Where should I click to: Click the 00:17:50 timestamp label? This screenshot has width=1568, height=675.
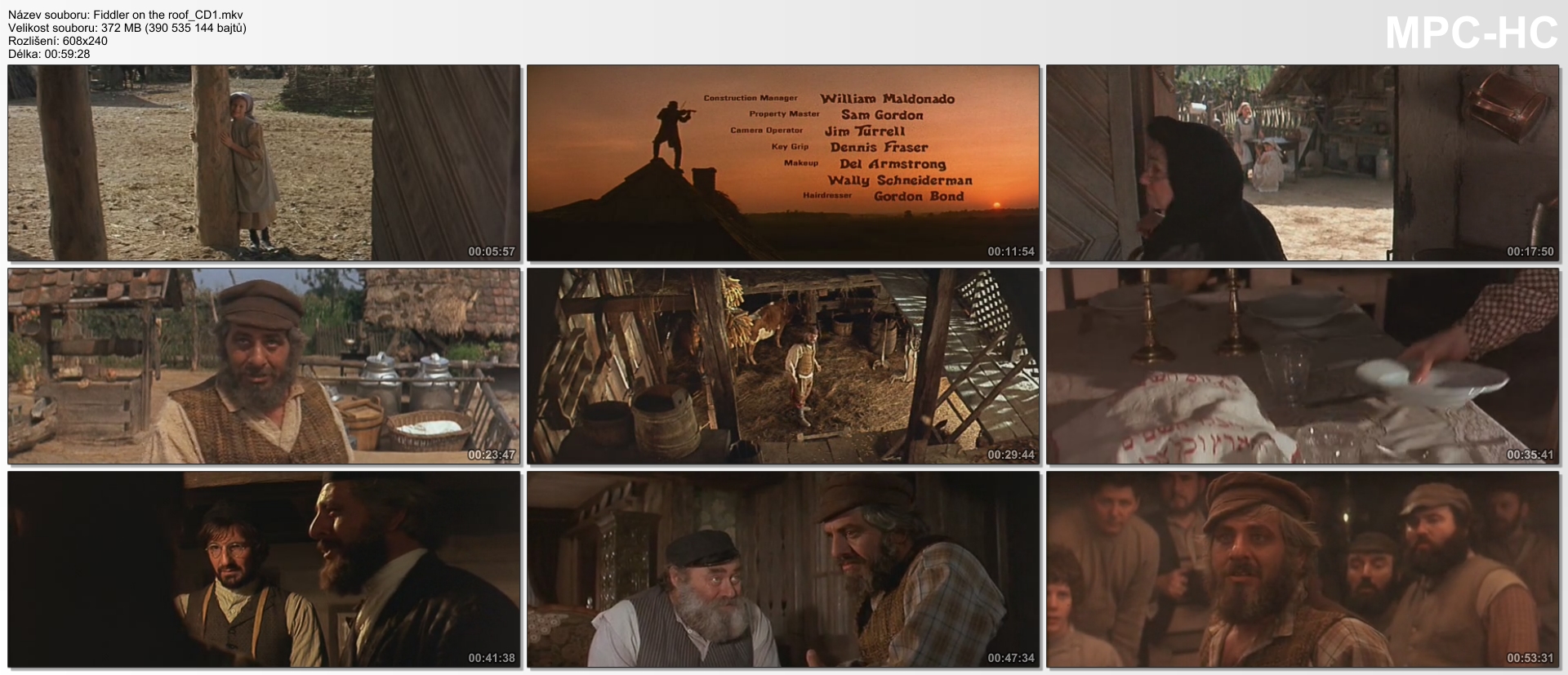pos(1530,252)
